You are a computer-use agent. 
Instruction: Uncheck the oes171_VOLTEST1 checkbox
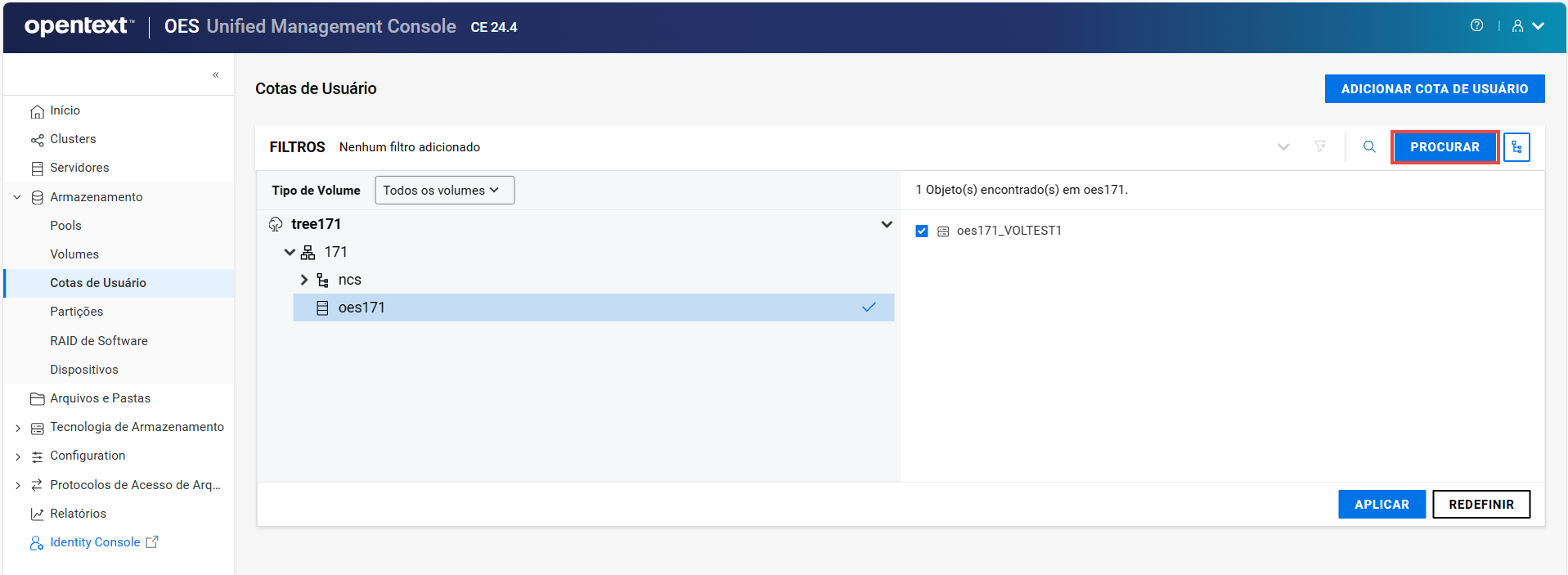(922, 231)
